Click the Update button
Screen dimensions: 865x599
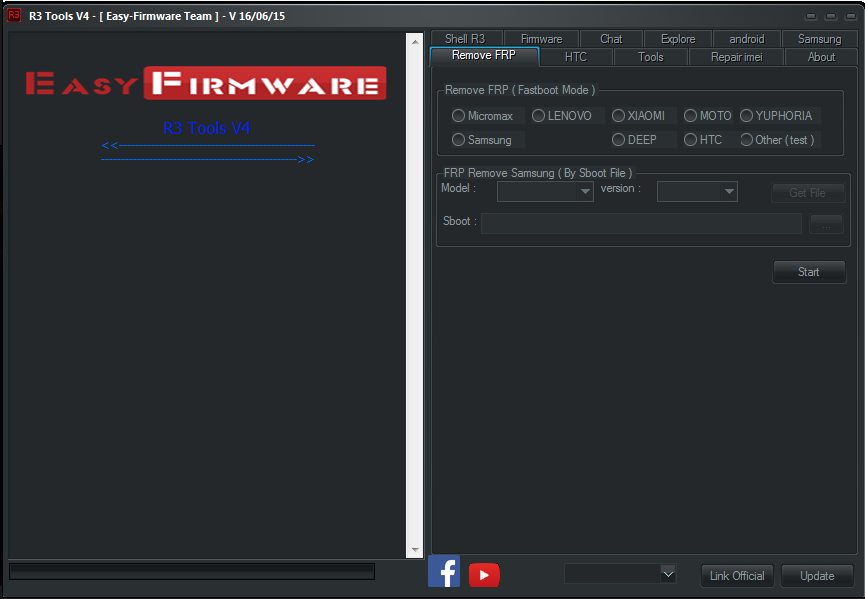[817, 576]
